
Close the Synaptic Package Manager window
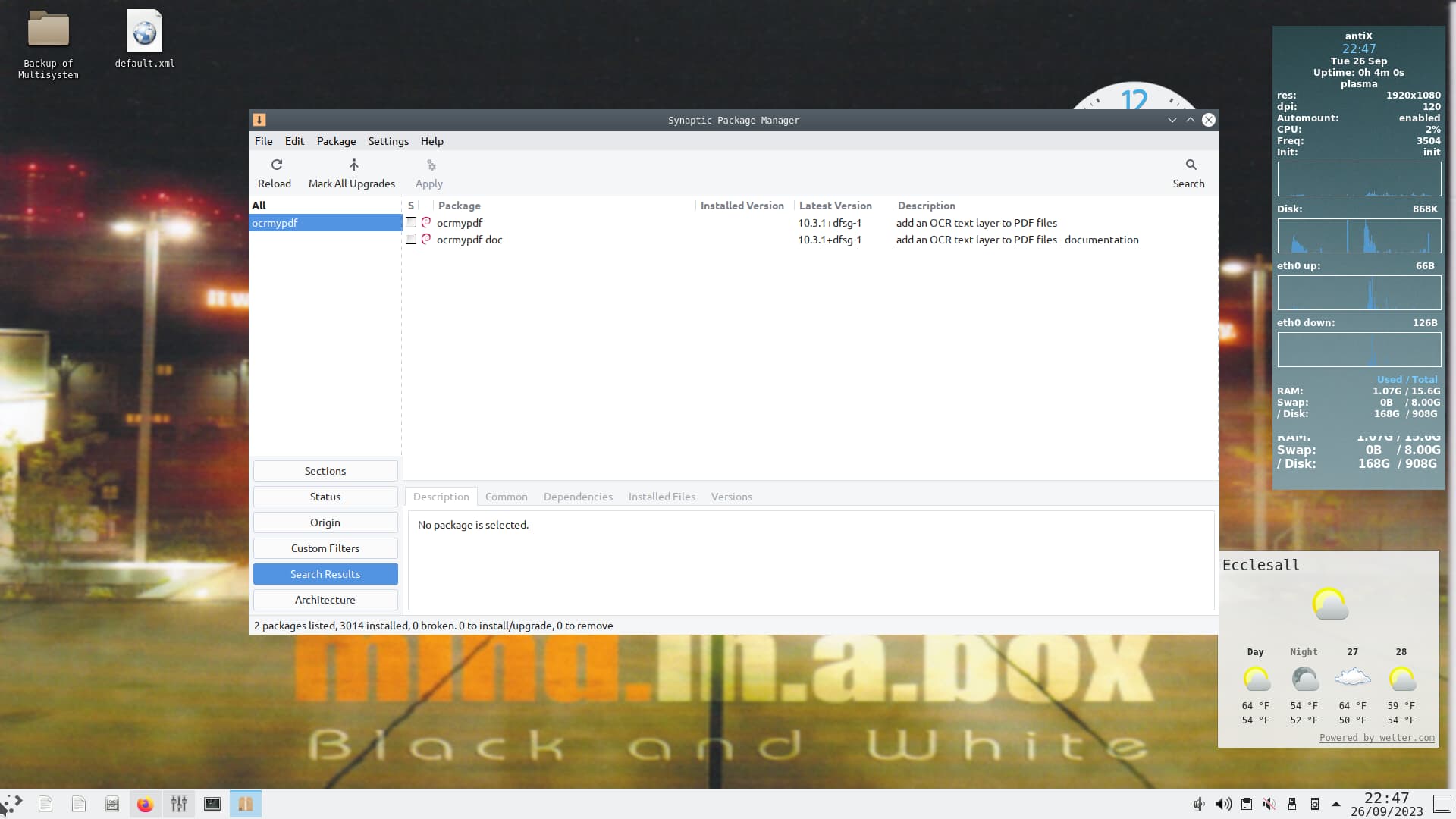(1209, 120)
